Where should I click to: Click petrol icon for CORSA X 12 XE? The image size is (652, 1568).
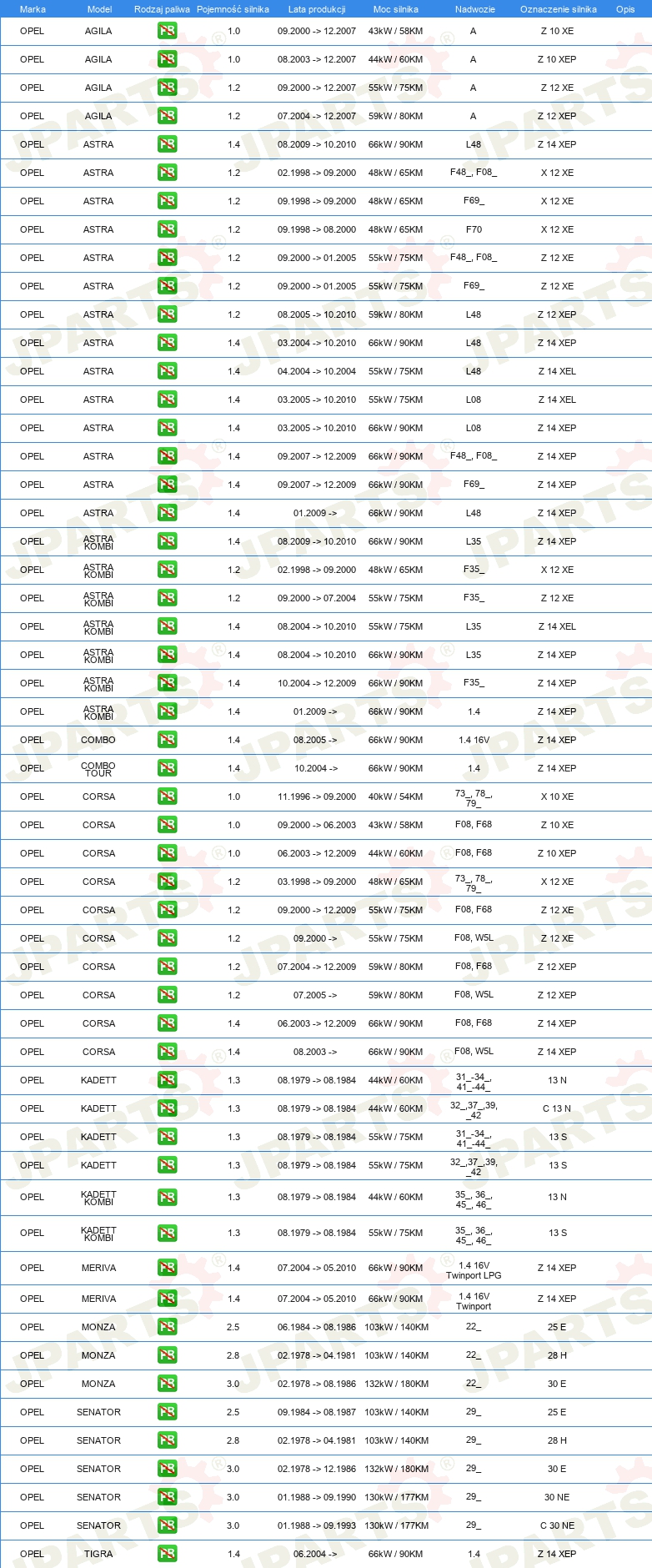point(167,882)
